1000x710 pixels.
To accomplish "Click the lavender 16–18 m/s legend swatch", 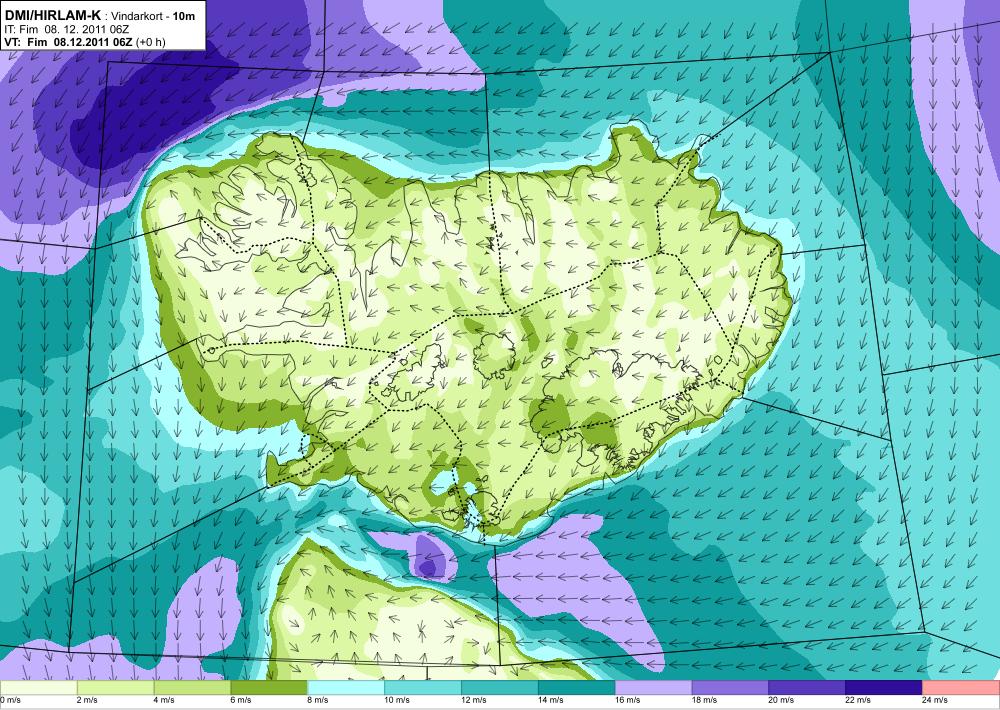I will pos(653,688).
